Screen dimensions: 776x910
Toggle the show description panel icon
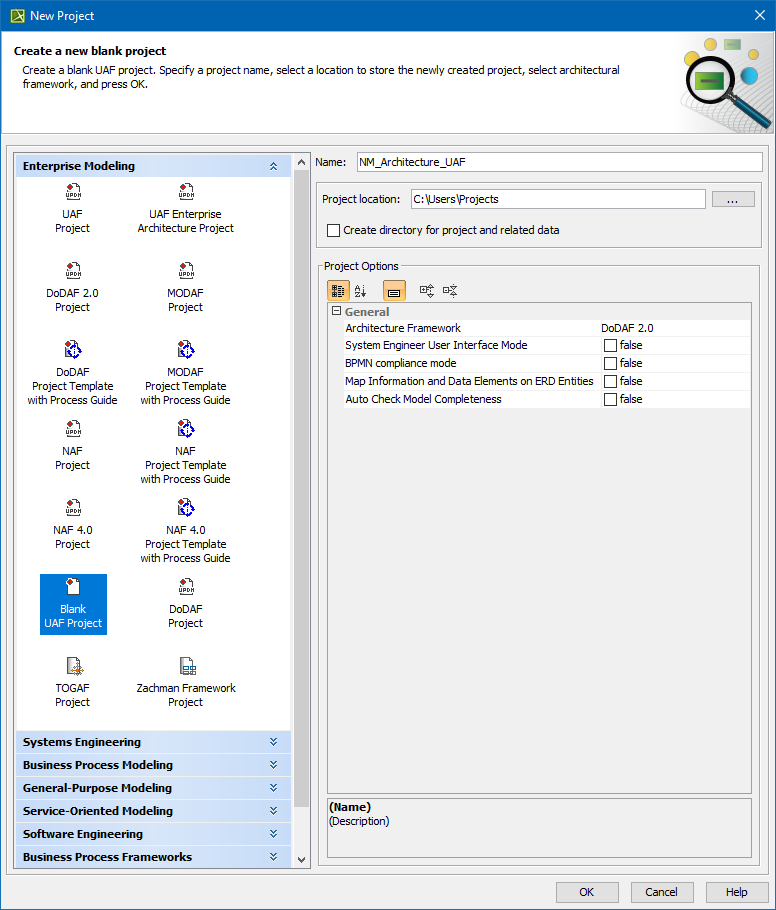click(x=394, y=291)
